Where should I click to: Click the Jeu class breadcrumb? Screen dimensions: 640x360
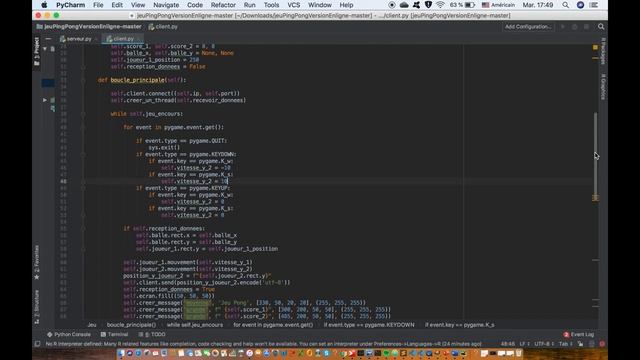(92, 325)
